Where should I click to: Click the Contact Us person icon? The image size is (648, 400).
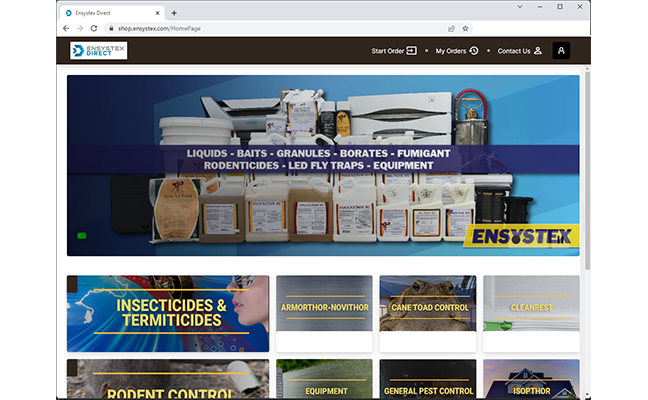(x=538, y=50)
